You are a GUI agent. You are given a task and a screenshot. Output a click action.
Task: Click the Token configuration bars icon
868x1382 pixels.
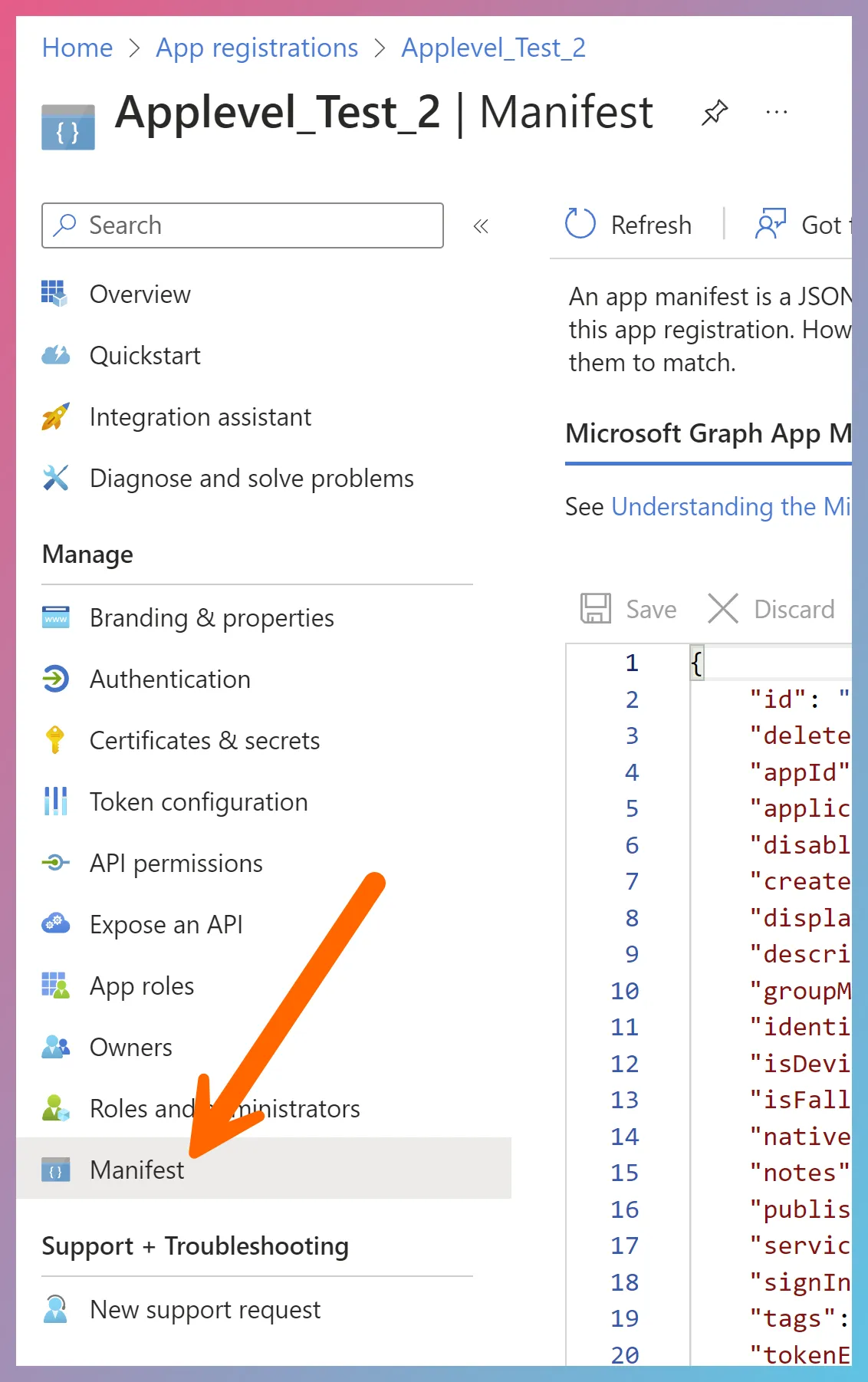click(x=55, y=801)
